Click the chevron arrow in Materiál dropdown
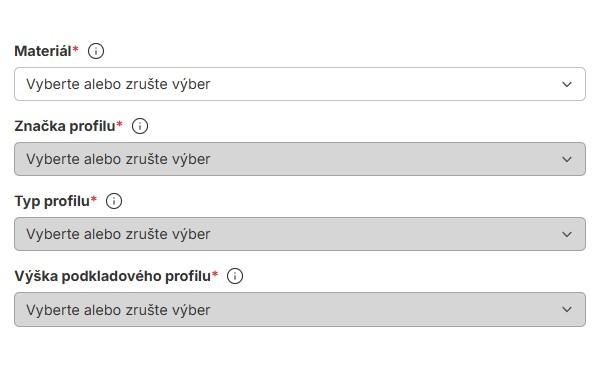 pos(567,84)
